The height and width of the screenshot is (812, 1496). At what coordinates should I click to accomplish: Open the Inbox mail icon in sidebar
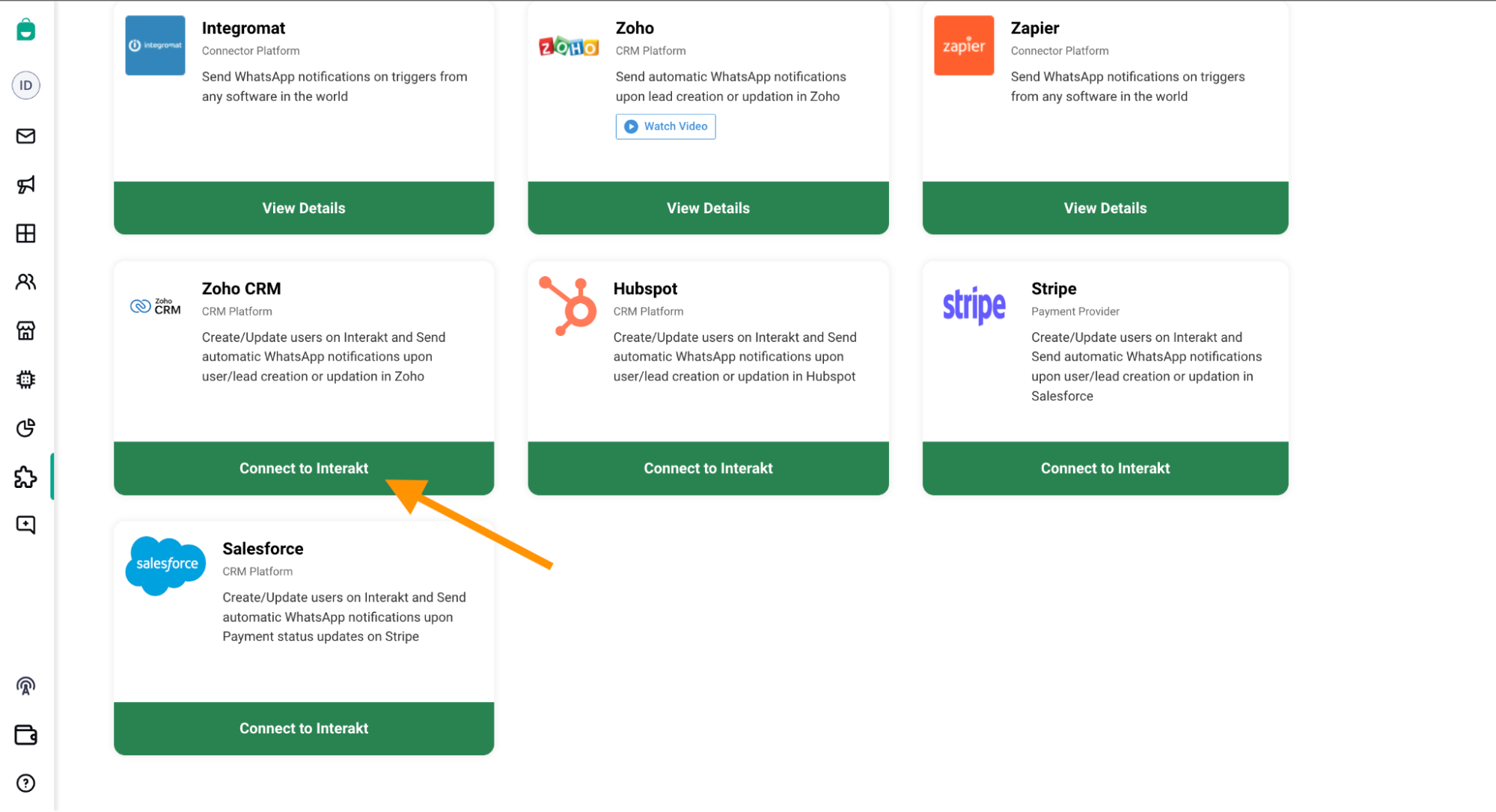(26, 136)
